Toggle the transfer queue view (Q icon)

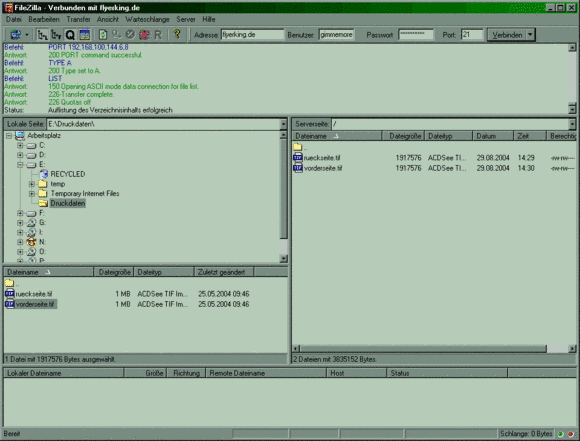(x=70, y=35)
